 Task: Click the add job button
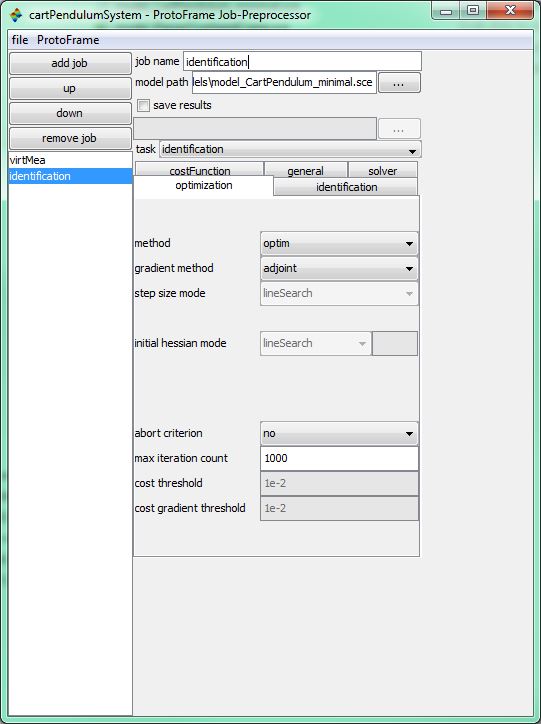[x=70, y=63]
